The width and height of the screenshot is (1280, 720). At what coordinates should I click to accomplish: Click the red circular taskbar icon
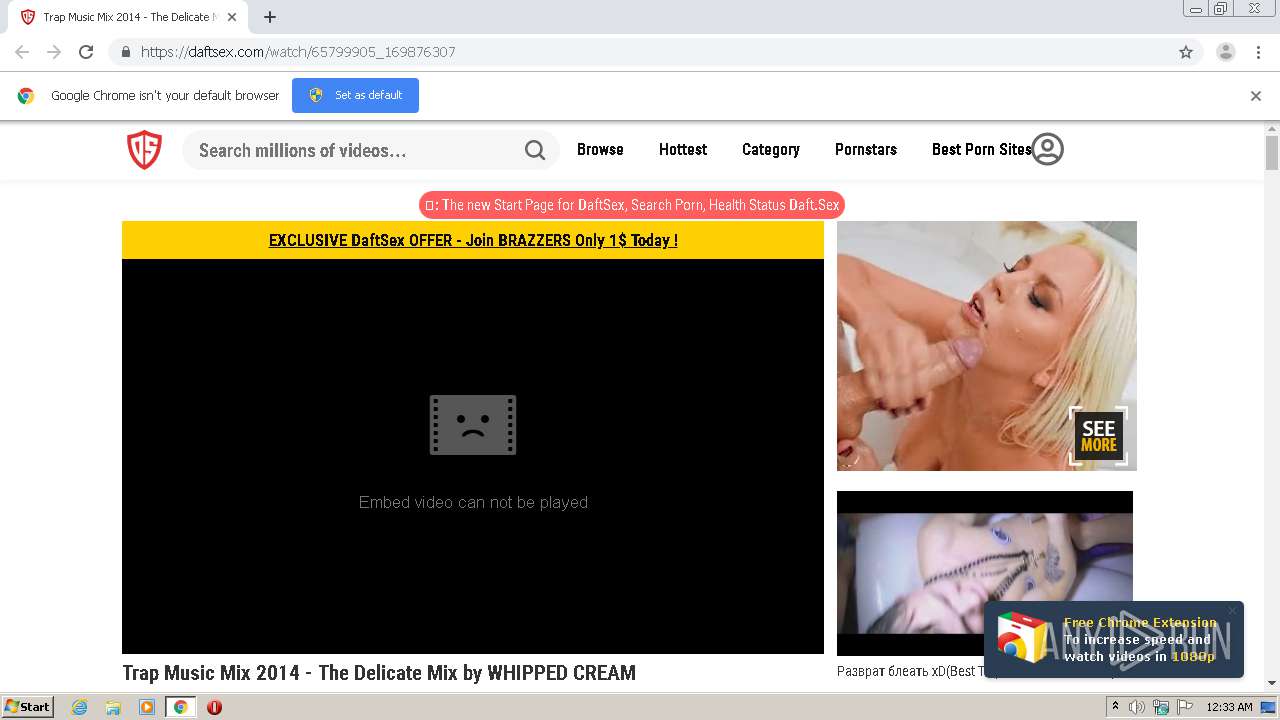(x=214, y=707)
